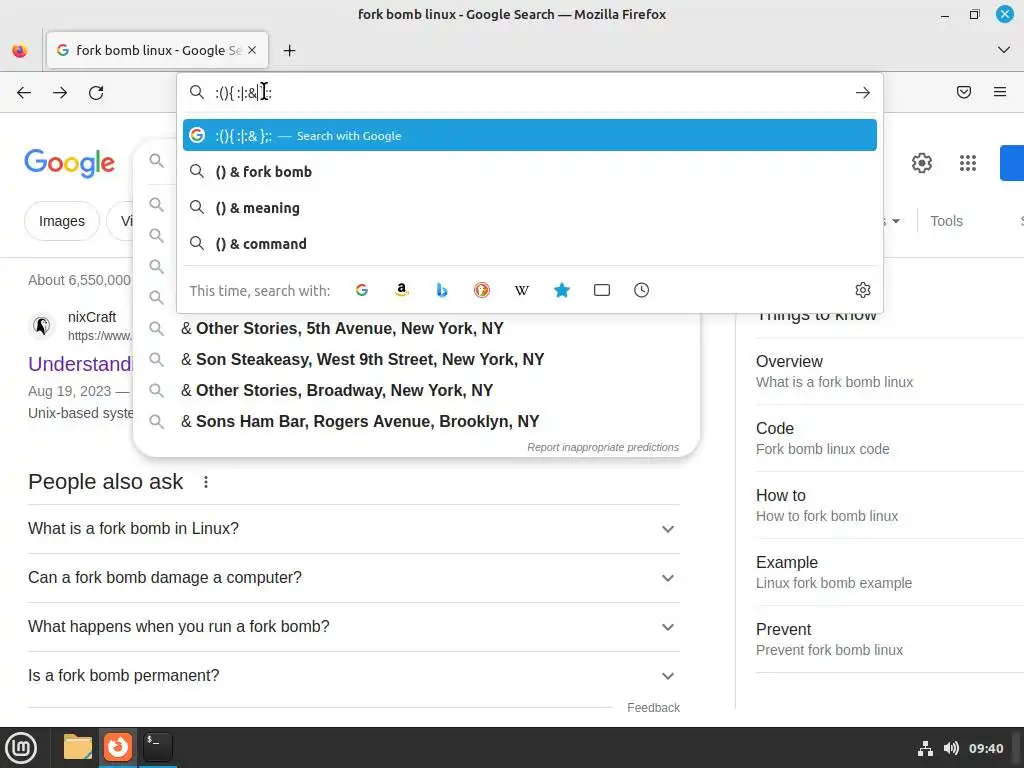
Task: Choose the '() & meaning' suggestion
Action: [530, 208]
